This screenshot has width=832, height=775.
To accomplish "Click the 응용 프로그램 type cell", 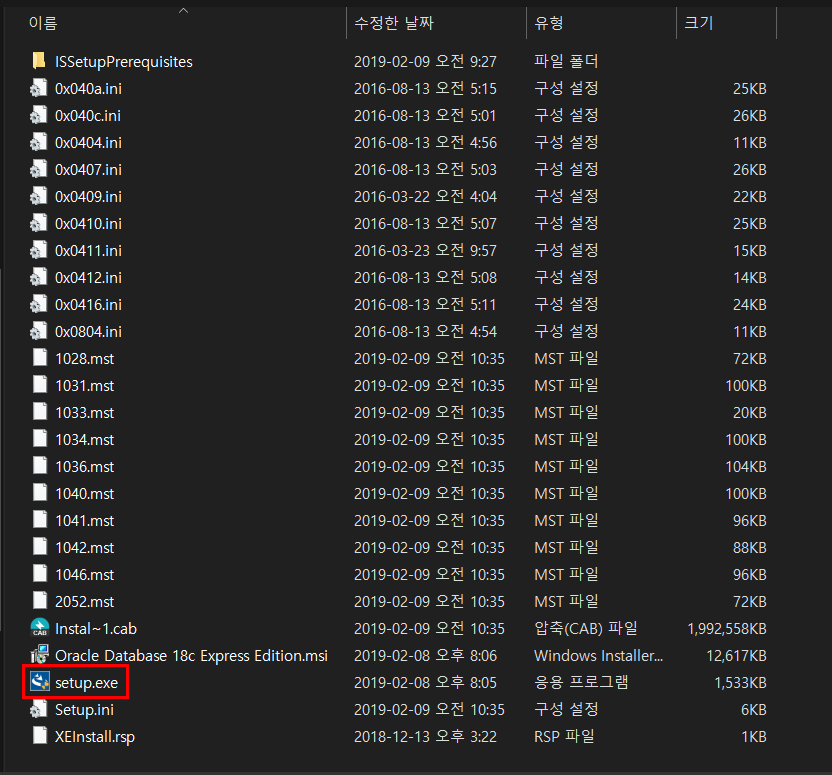I will click(x=581, y=682).
